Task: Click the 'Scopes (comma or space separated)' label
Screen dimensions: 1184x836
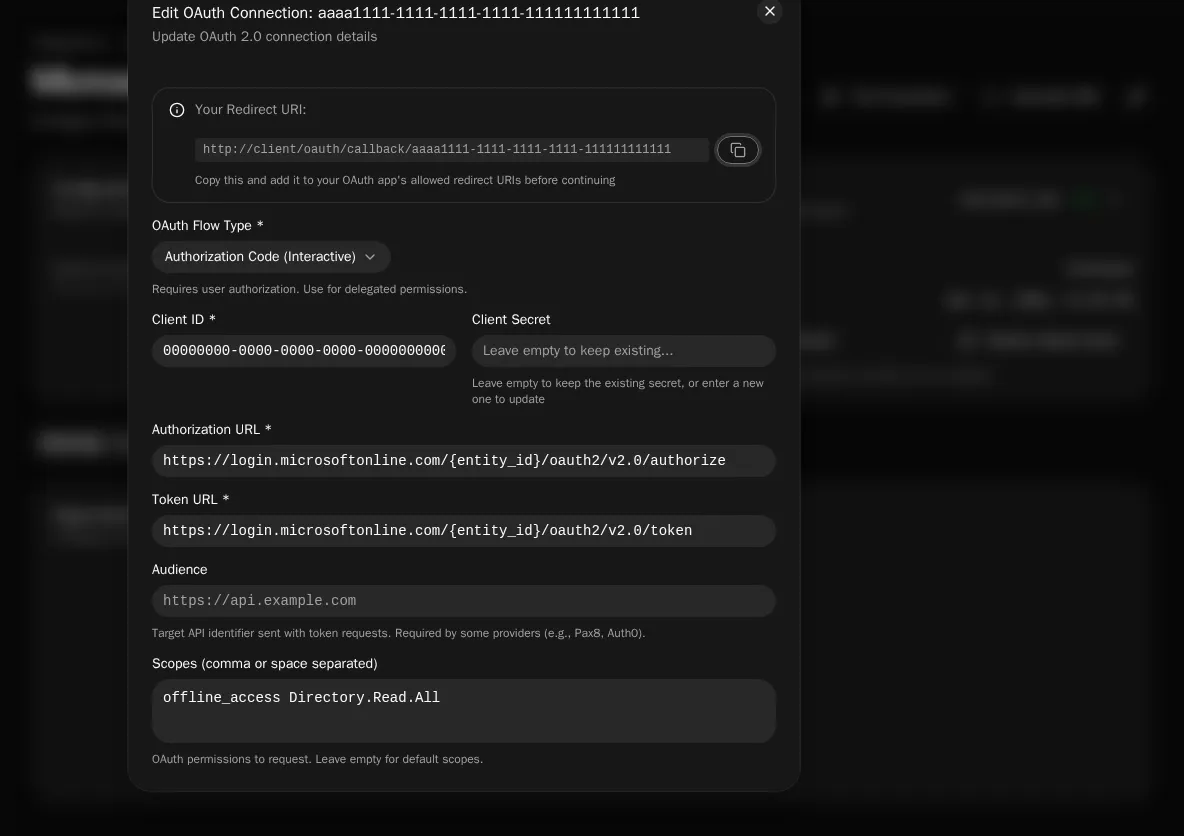Action: point(264,664)
